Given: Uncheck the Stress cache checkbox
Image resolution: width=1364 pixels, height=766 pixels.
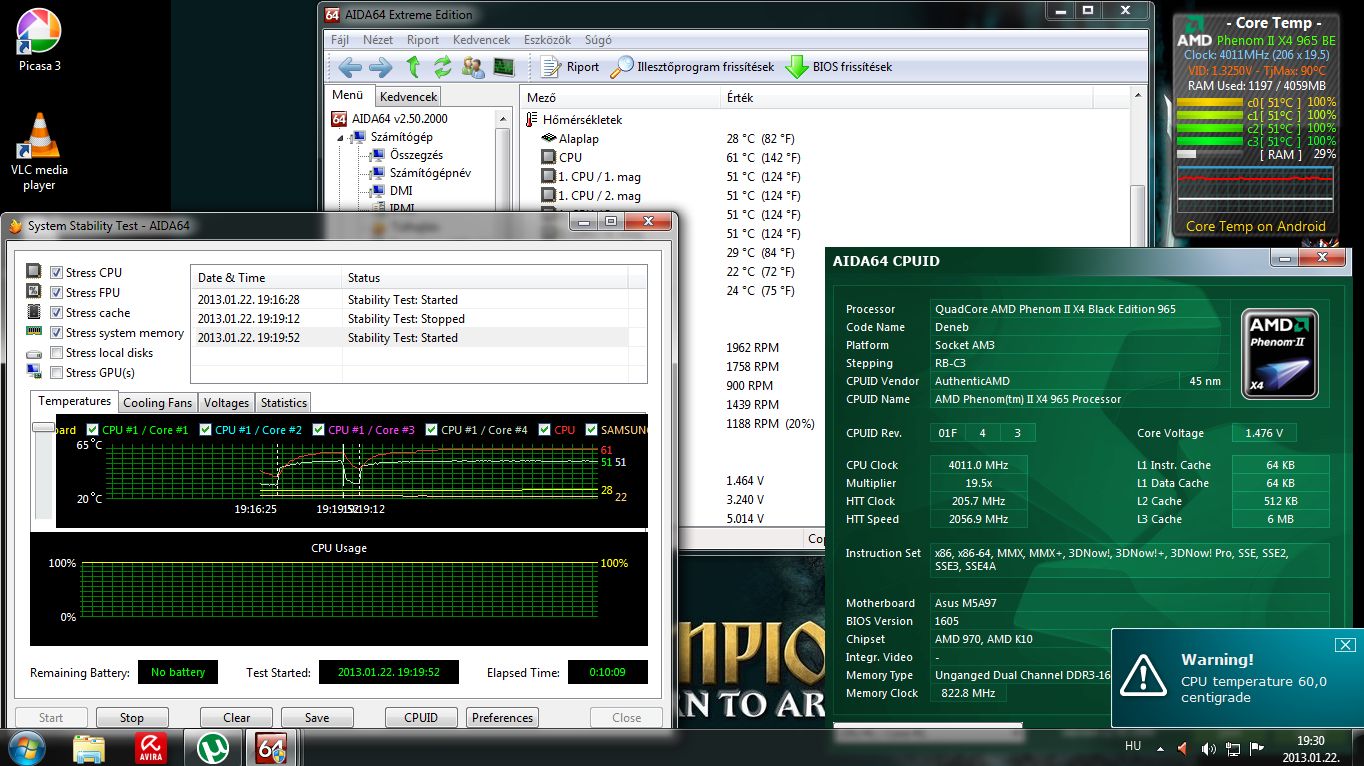Looking at the screenshot, I should pyautogui.click(x=57, y=313).
